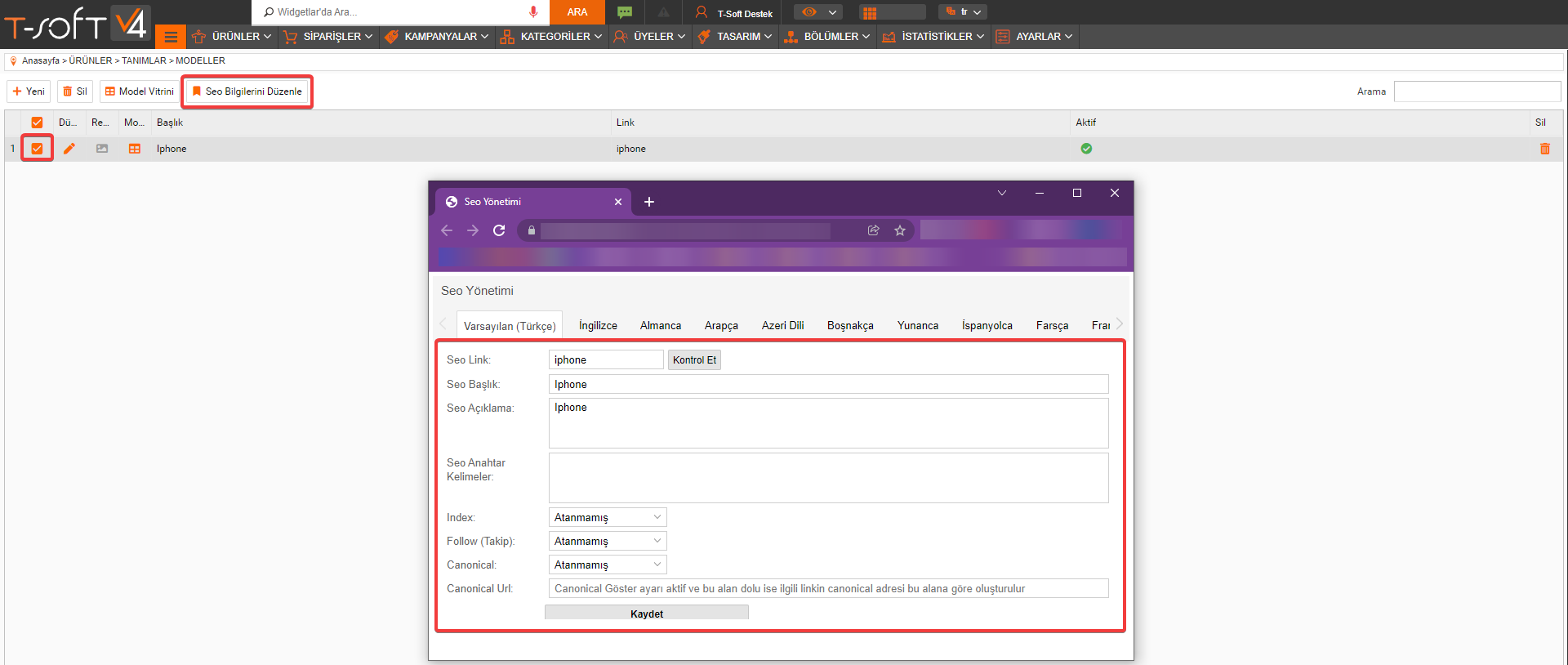Switch to the Yunanca tab
Screen dimensions: 1568x665
pyautogui.click(x=918, y=325)
